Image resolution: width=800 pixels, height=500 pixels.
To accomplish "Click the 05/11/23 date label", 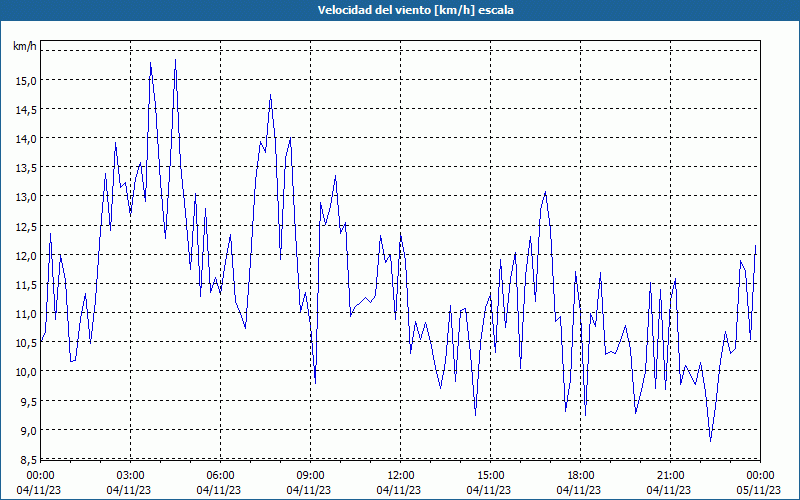I will pyautogui.click(x=759, y=490).
